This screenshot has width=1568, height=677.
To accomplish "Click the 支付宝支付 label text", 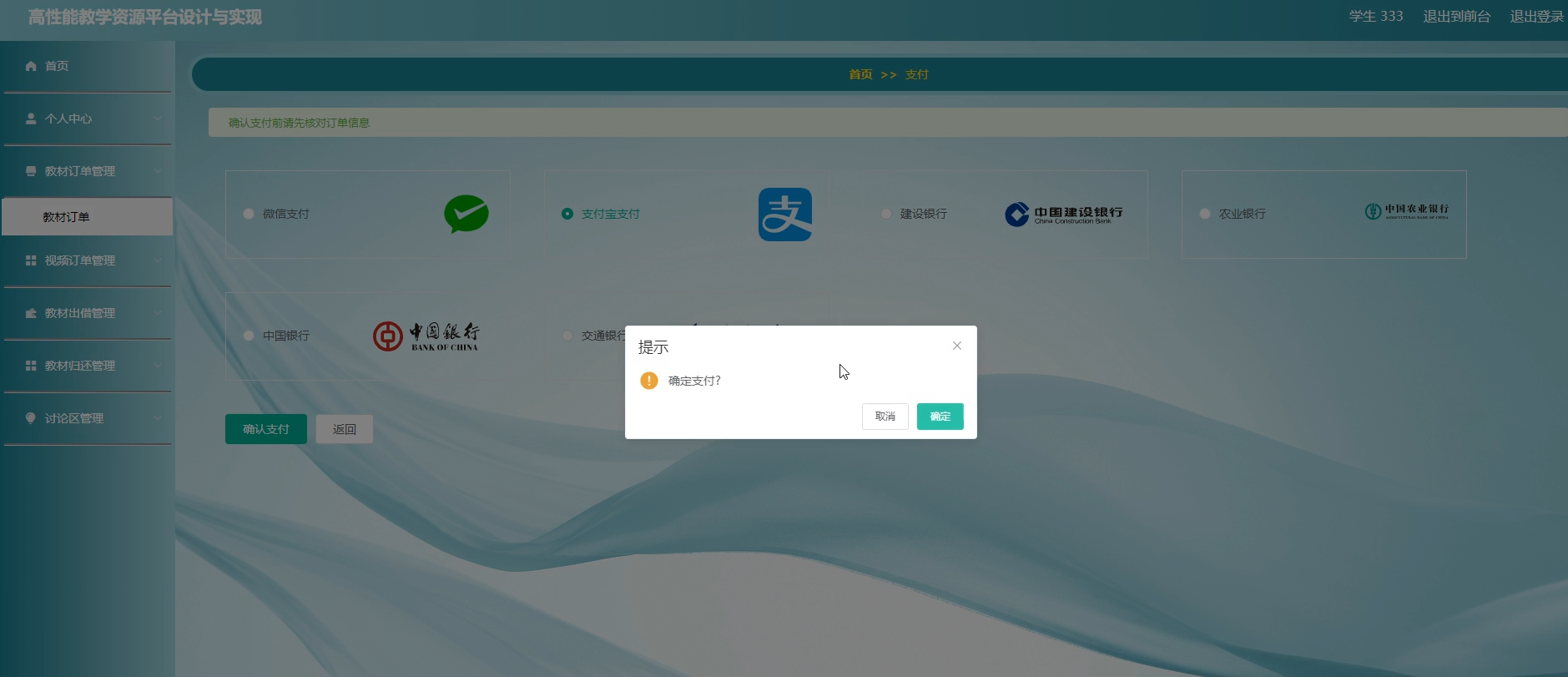I will coord(611,214).
